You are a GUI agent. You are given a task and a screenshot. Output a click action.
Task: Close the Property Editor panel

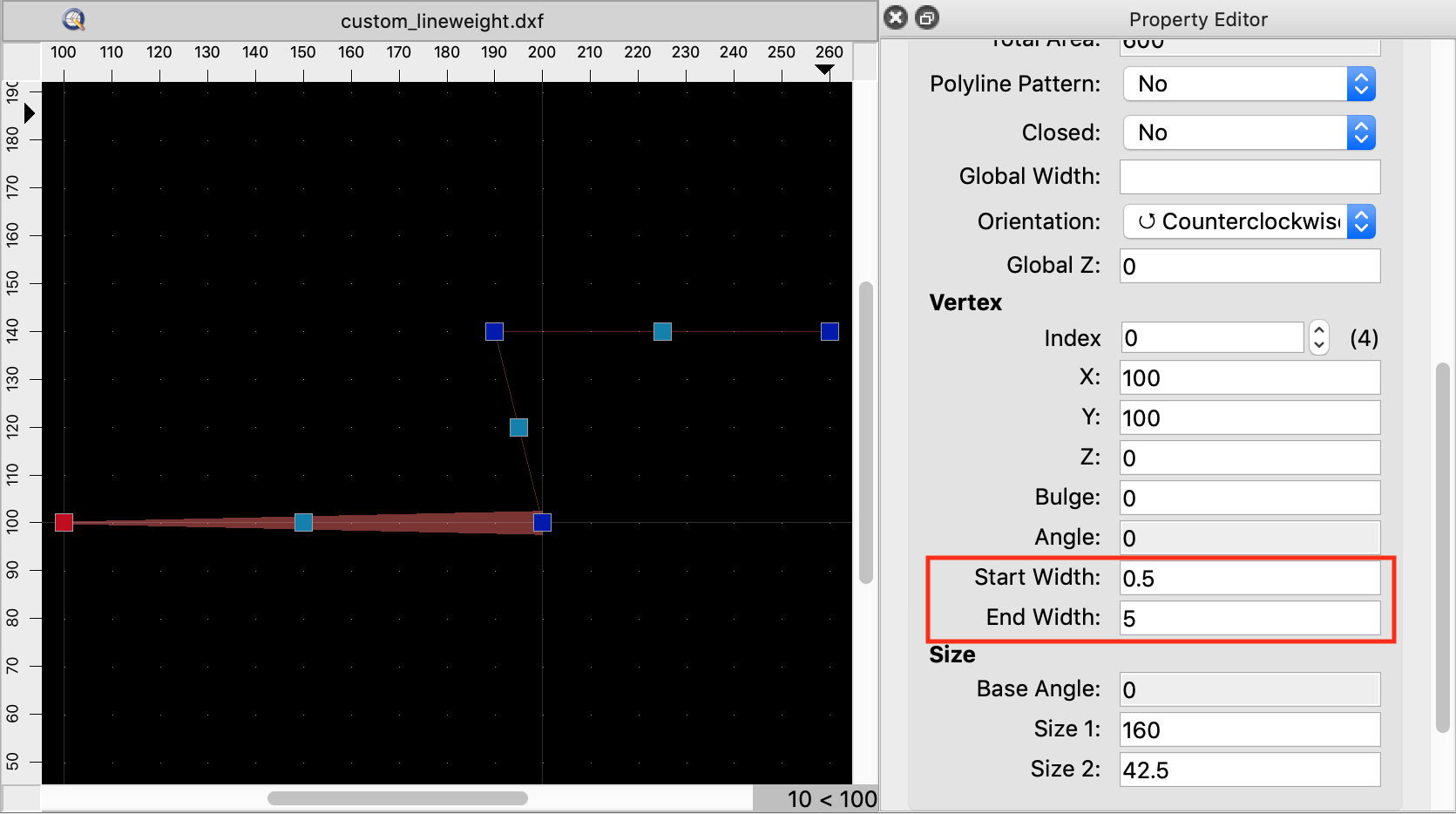pyautogui.click(x=896, y=17)
